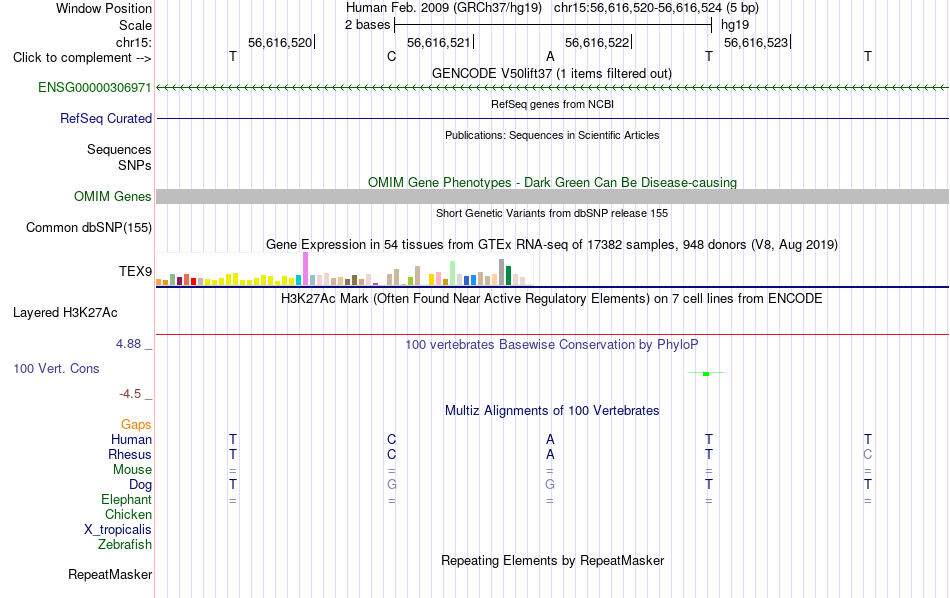Click the Sequences track label
Screen dimensions: 950x598
coord(119,150)
